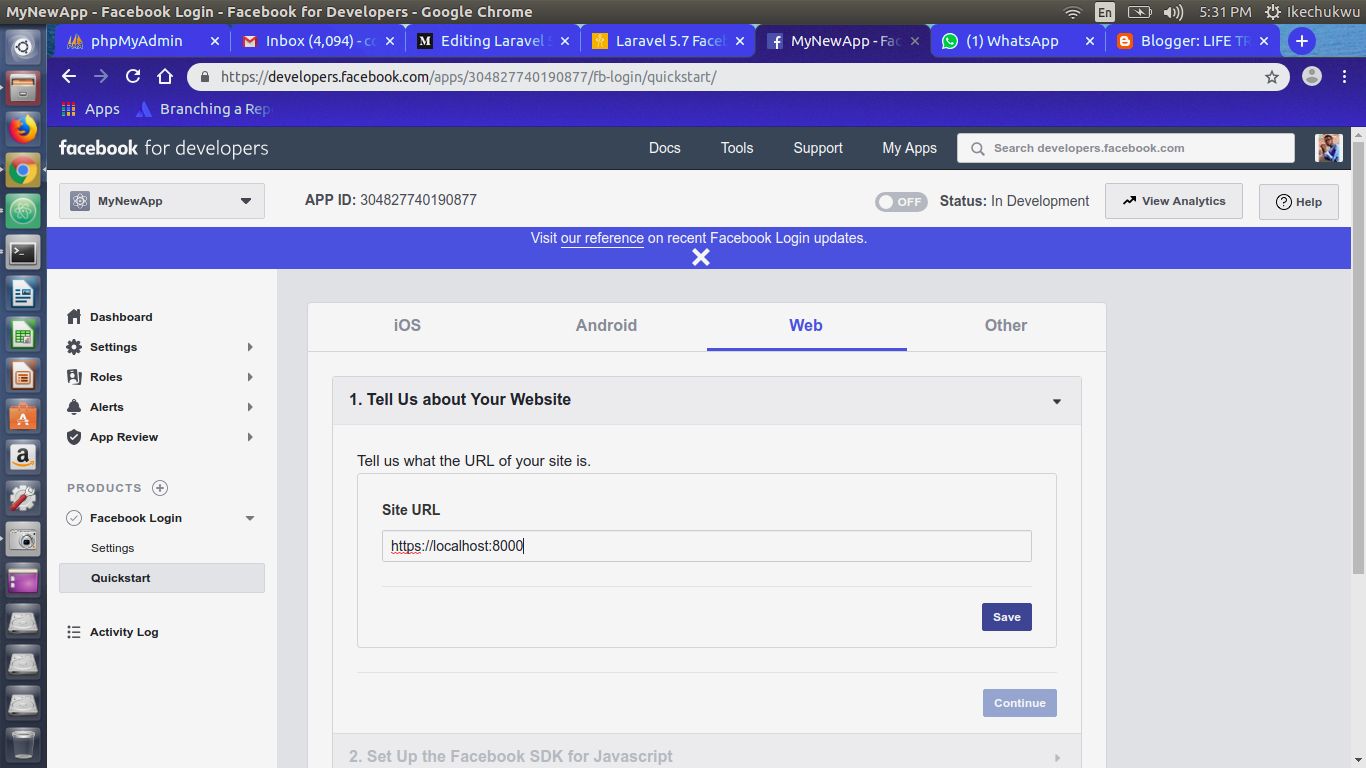Select the Web platform tab
The image size is (1366, 768).
tap(806, 326)
